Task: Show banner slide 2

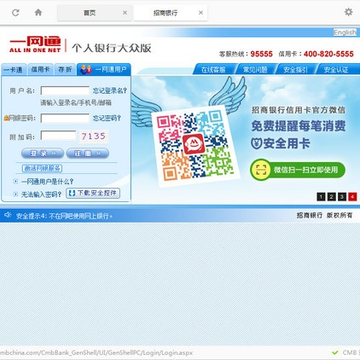Action: click(x=331, y=197)
